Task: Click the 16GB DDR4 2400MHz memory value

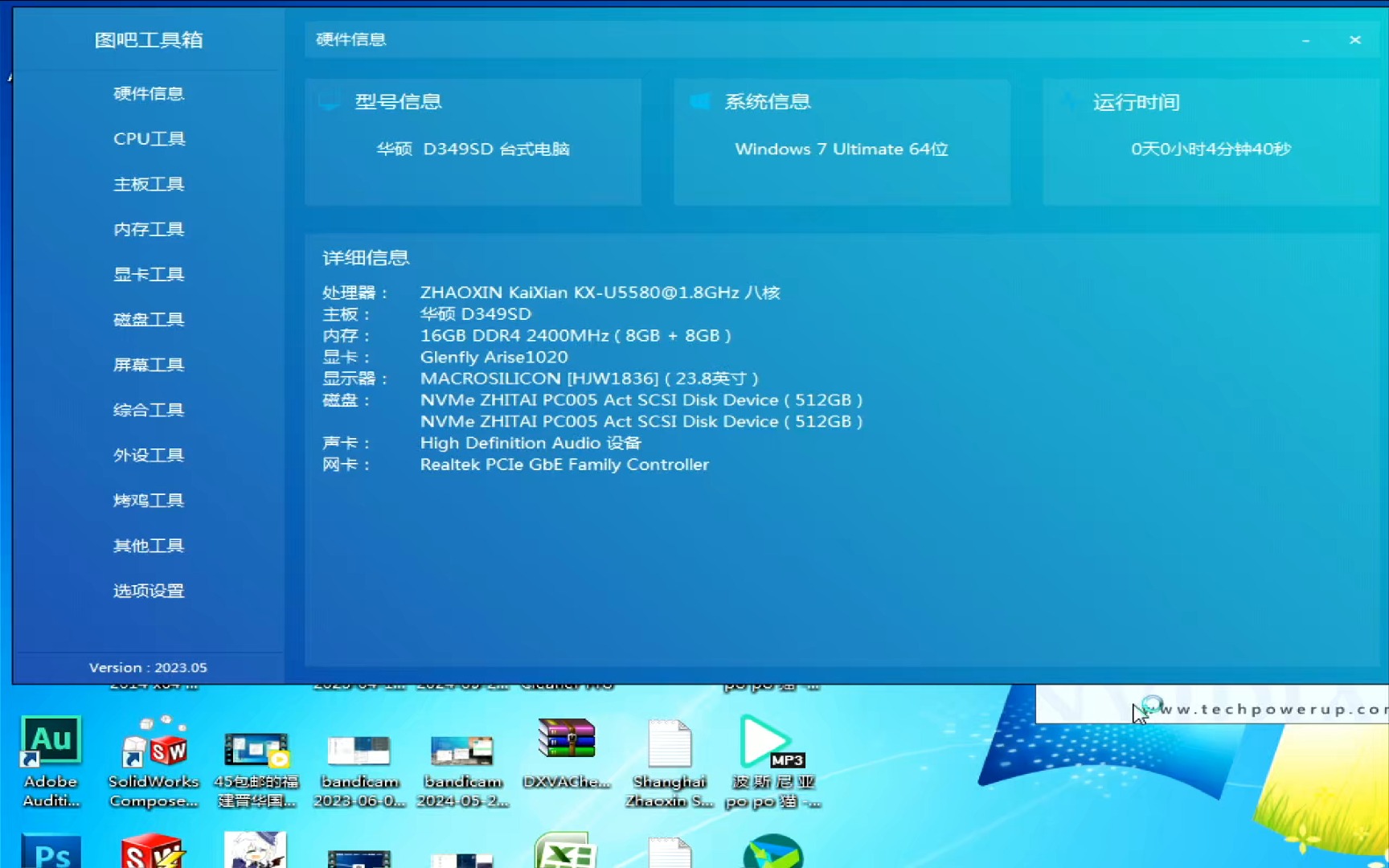Action: click(x=576, y=336)
